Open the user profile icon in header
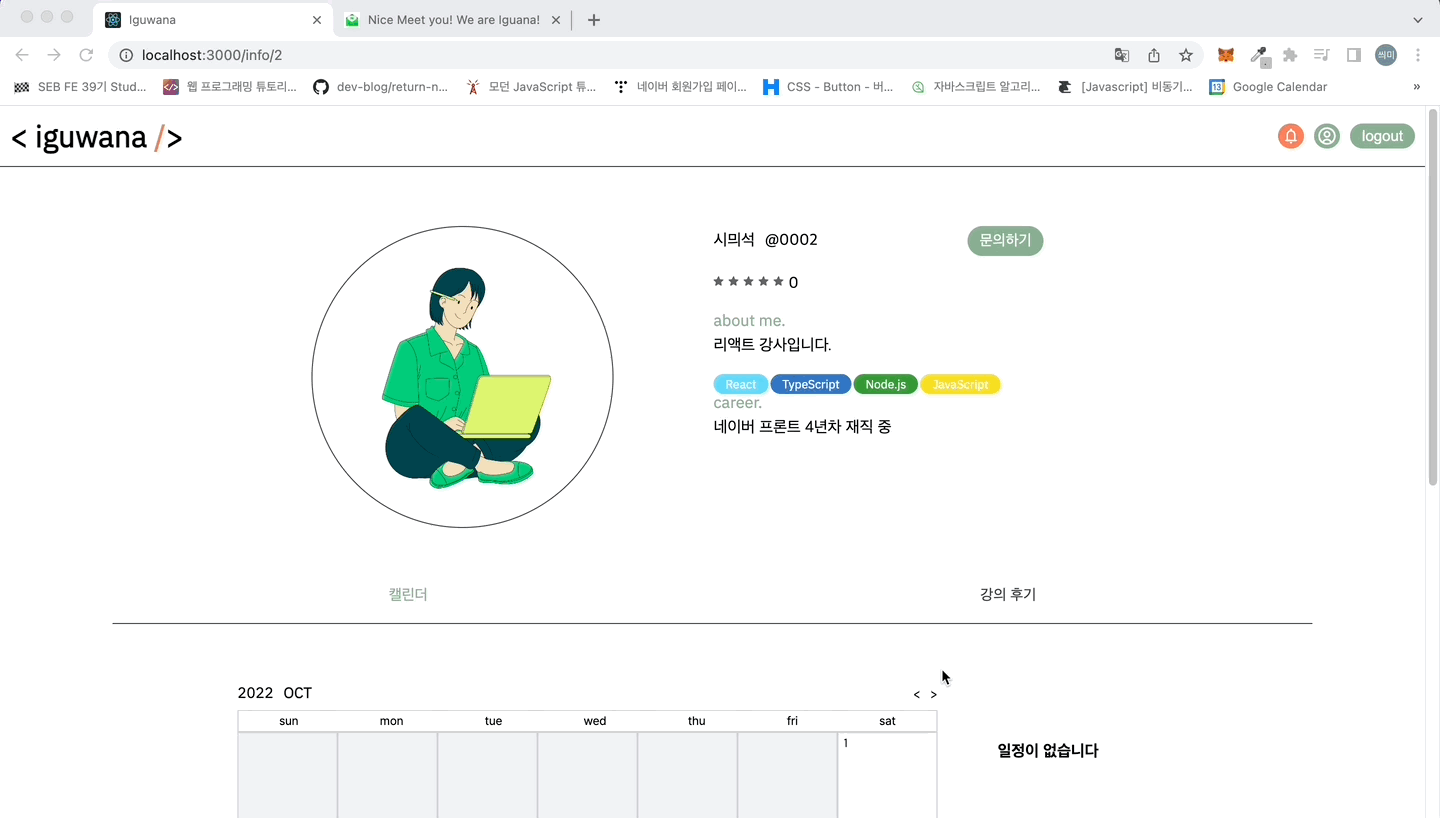1440x818 pixels. click(x=1327, y=136)
